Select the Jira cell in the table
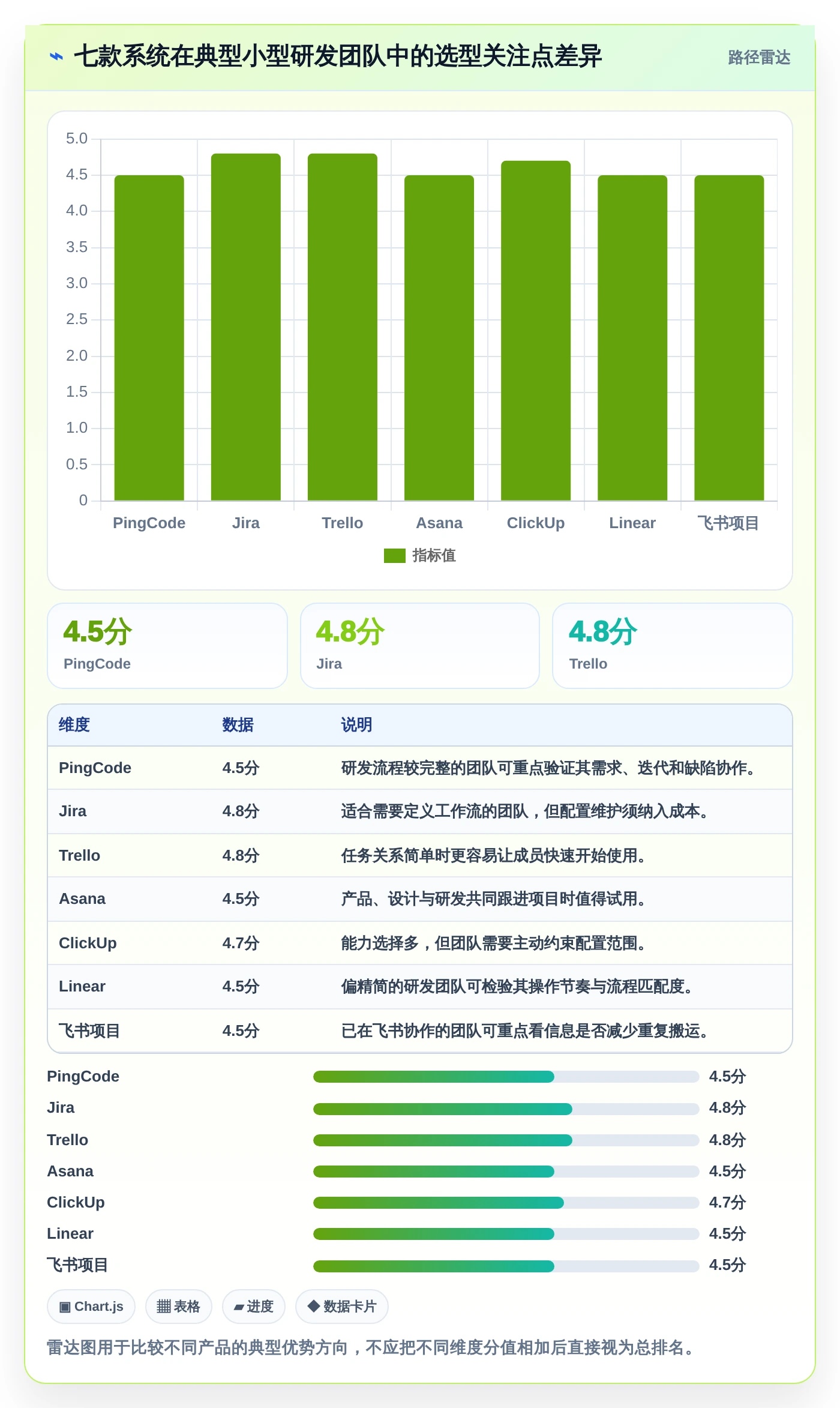 pos(73,811)
